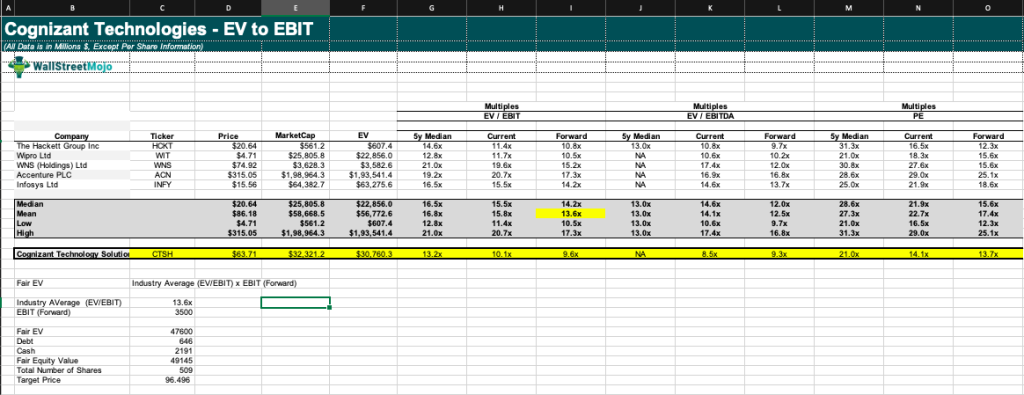Select Infosys price '$15.56'

228,184
